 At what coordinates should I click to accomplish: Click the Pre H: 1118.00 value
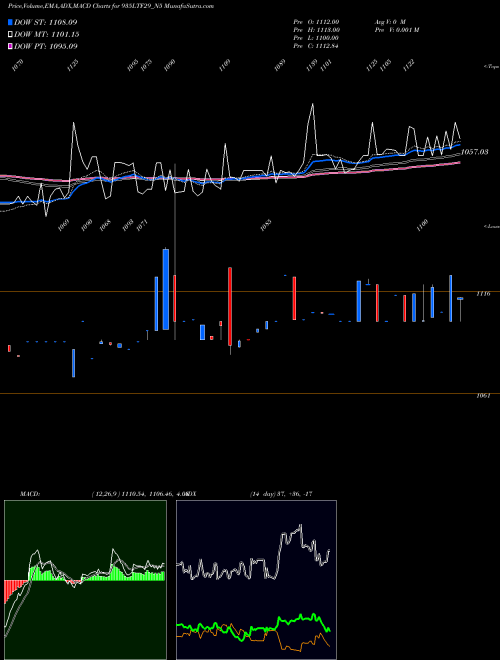coord(316,30)
